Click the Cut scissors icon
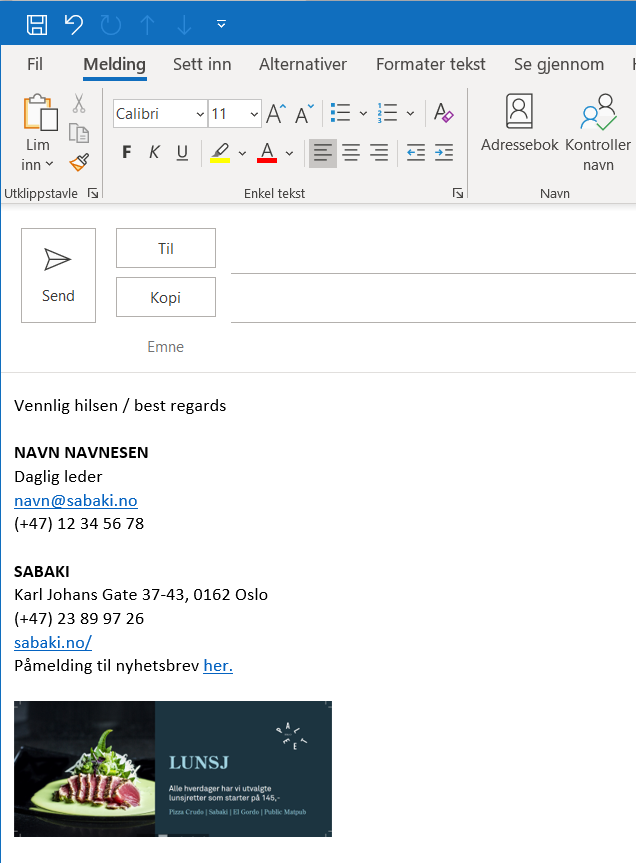This screenshot has height=863, width=636. 79,103
